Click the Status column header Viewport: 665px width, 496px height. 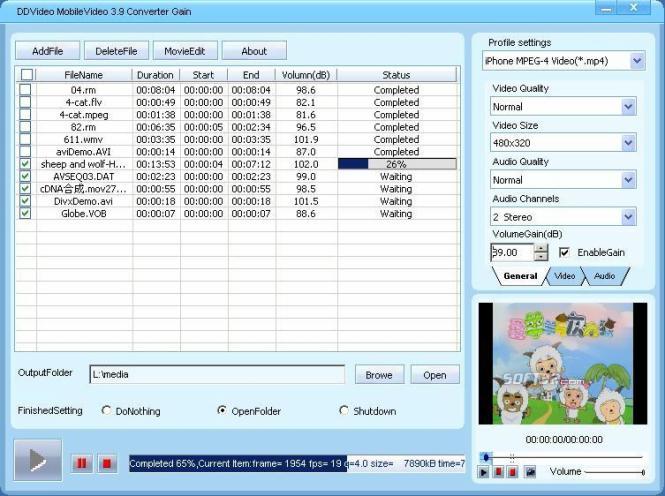[396, 75]
